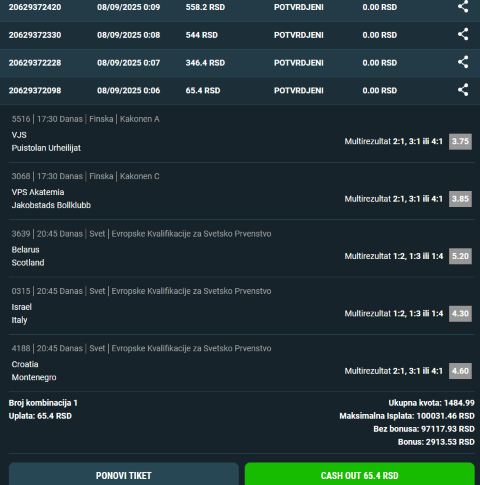Share ticket 20629372228
The image size is (480, 485).
463,62
